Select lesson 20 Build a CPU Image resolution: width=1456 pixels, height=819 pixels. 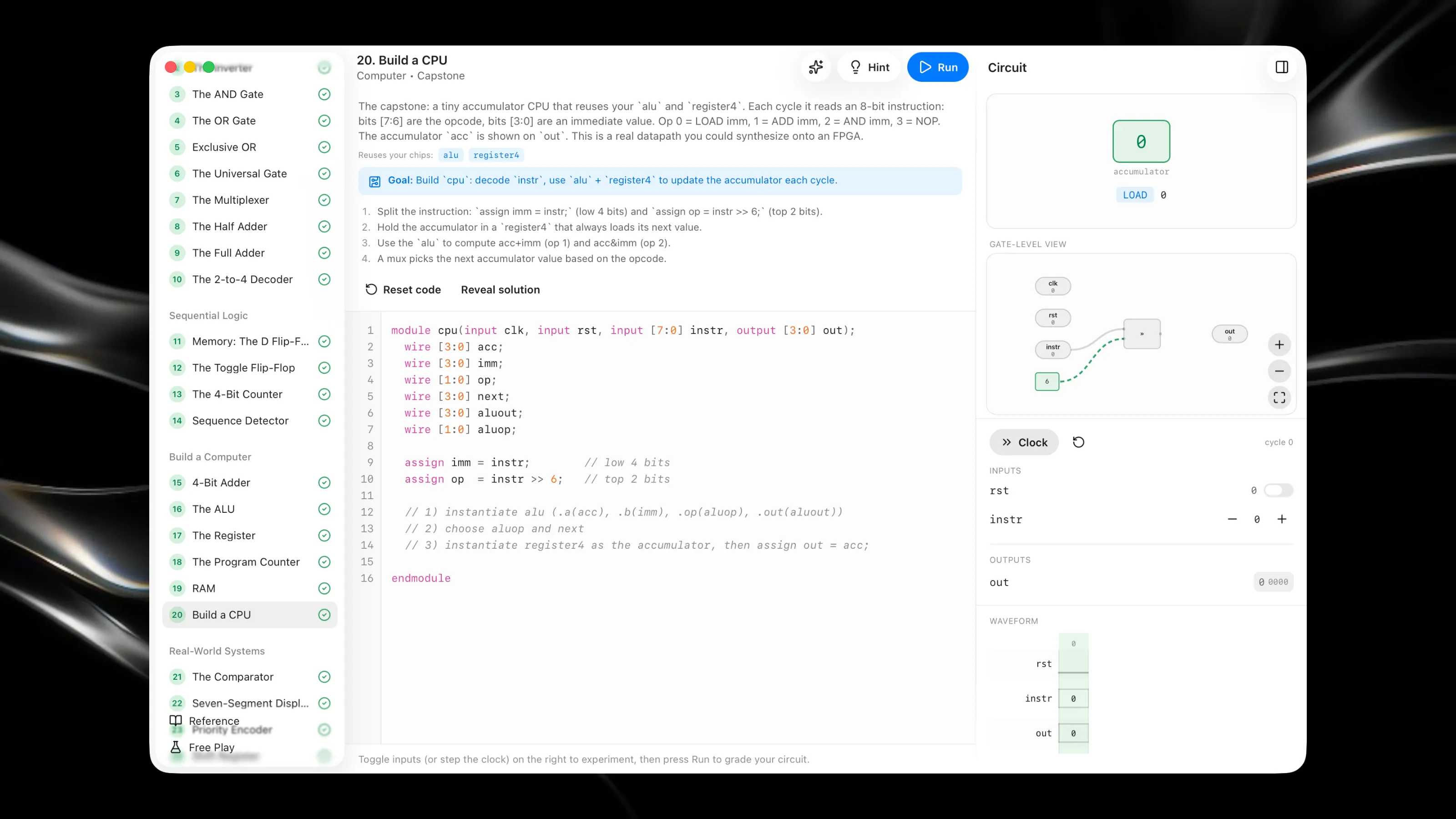tap(250, 614)
